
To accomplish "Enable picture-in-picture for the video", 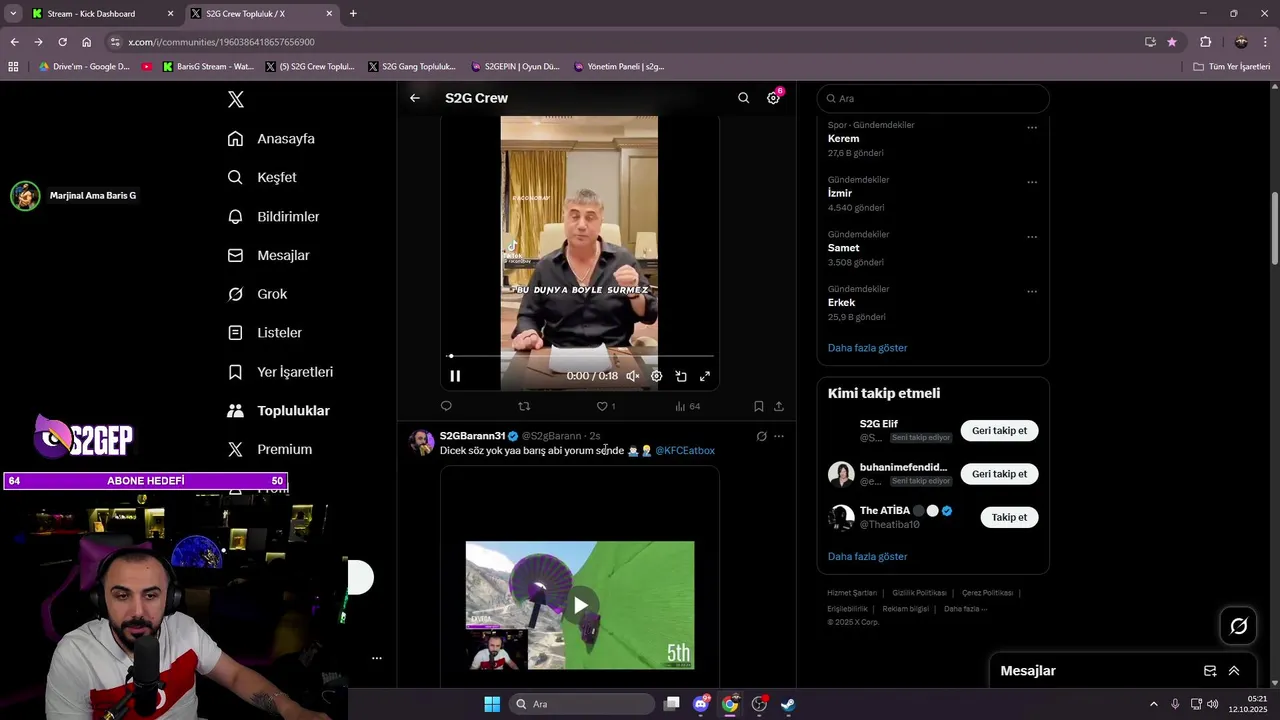I will [681, 376].
